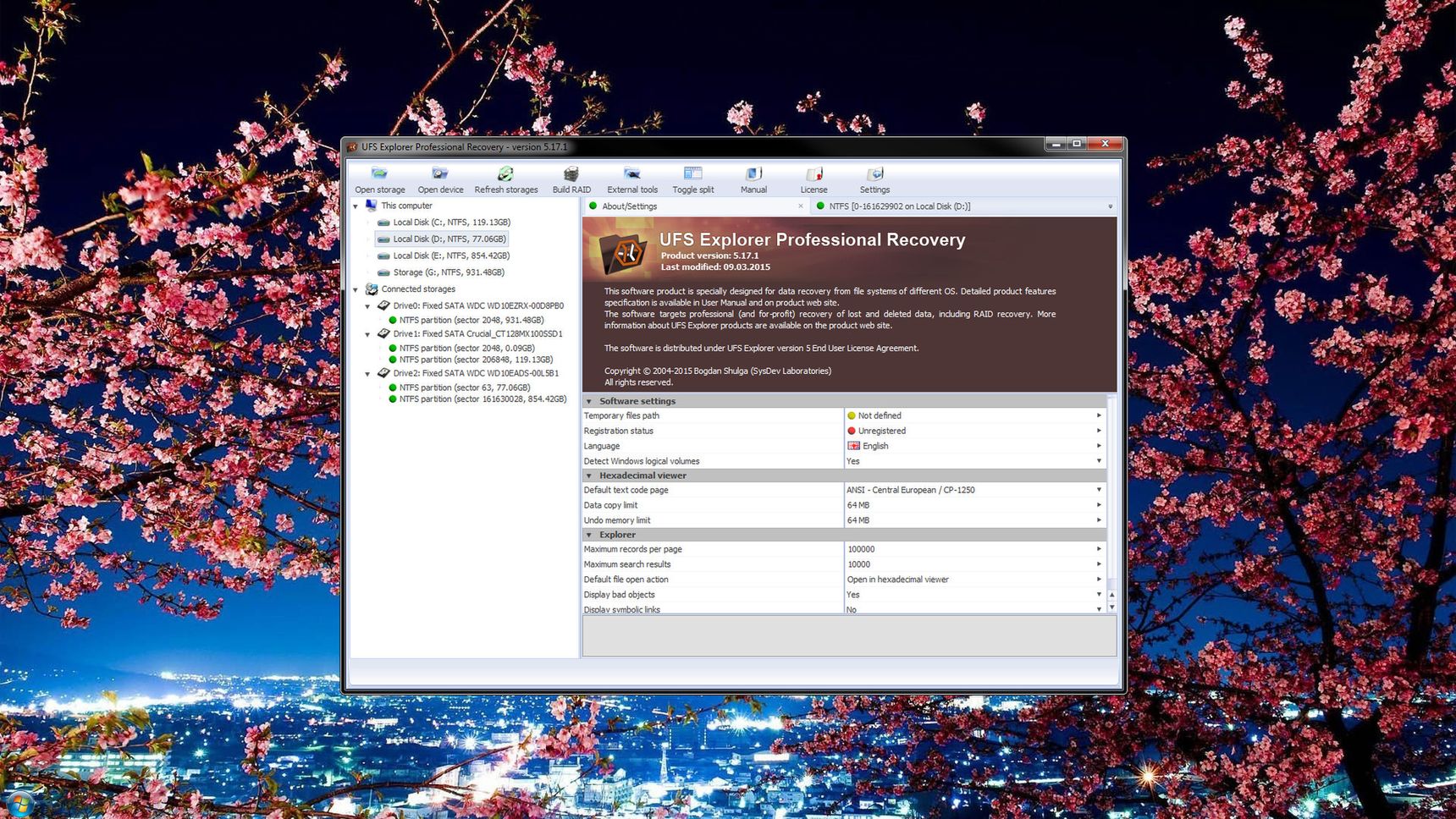Image resolution: width=1456 pixels, height=819 pixels.
Task: Click the Storage G: drive icon
Action: click(383, 272)
